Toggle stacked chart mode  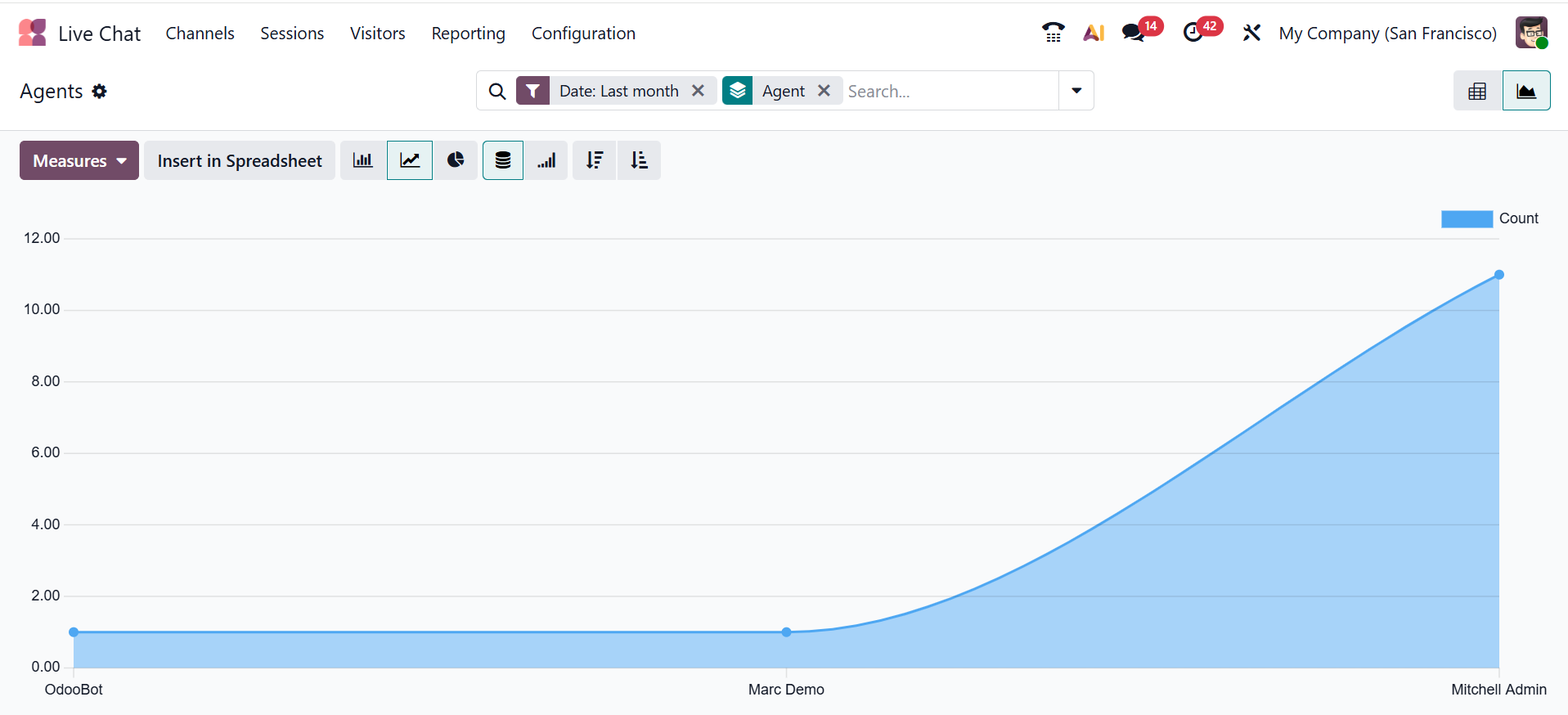click(x=503, y=160)
